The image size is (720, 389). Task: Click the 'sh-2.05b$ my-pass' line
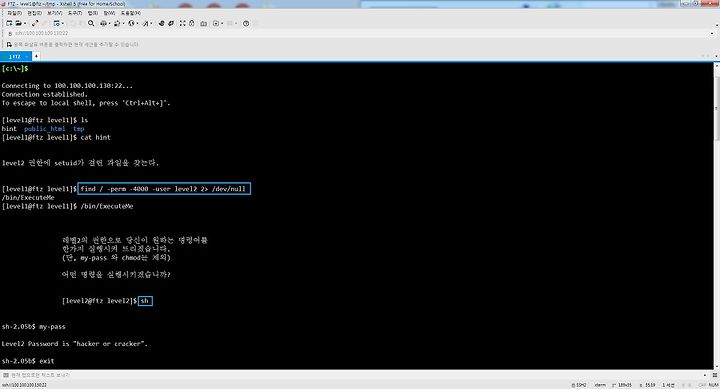34,327
